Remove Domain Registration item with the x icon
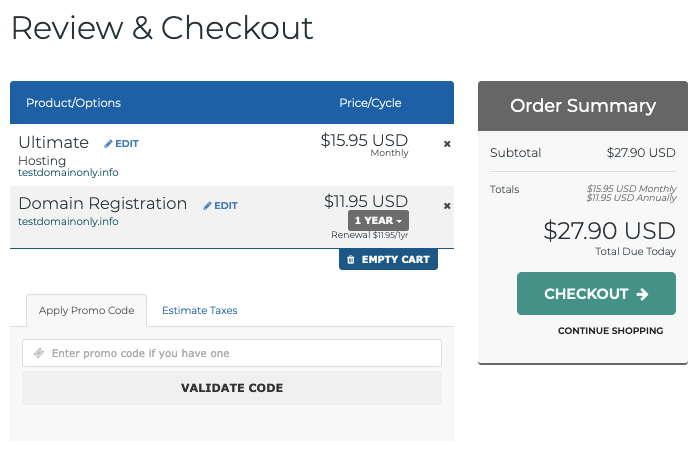This screenshot has width=698, height=449. tap(447, 206)
